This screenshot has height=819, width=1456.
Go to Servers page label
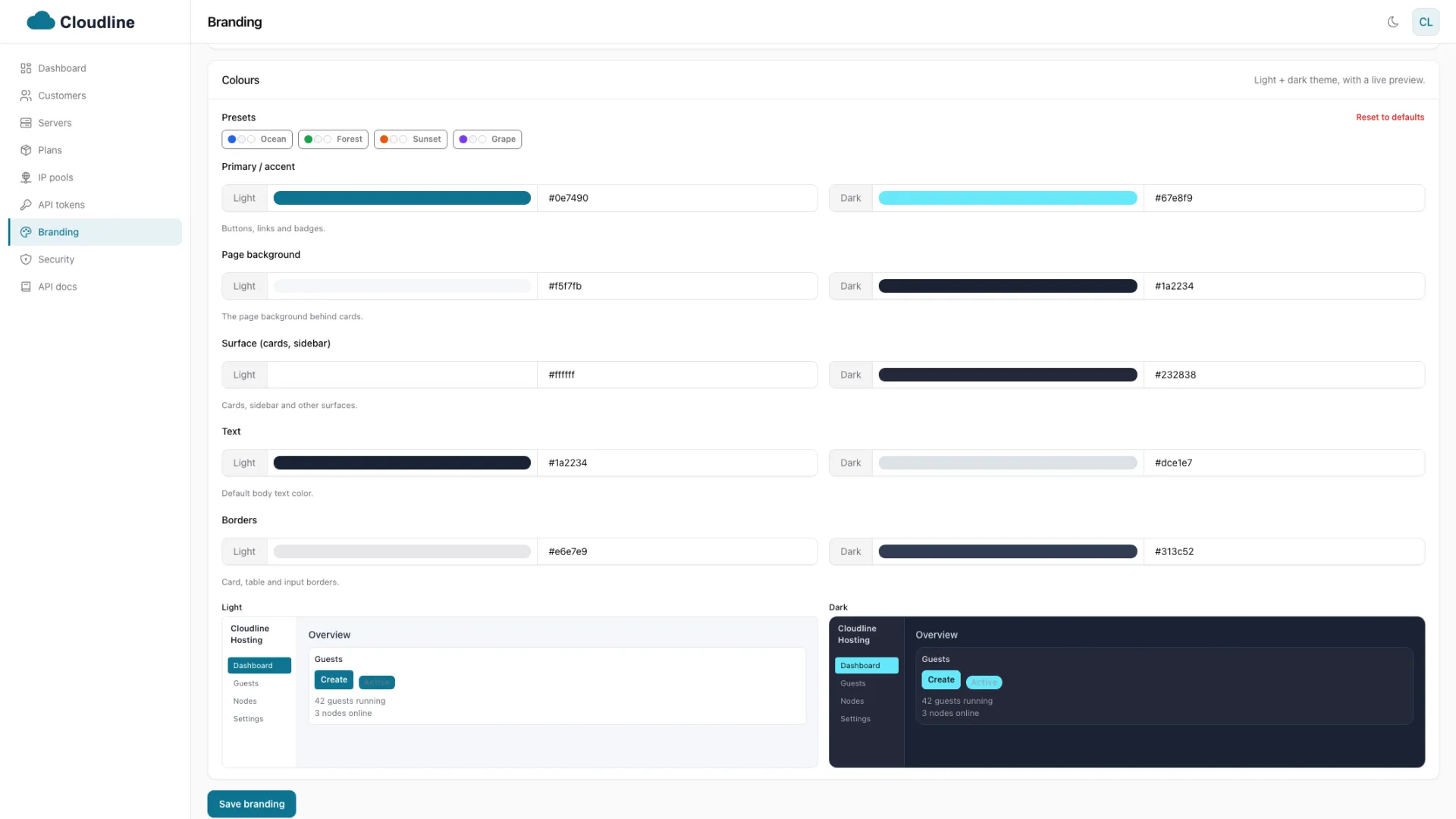[55, 123]
